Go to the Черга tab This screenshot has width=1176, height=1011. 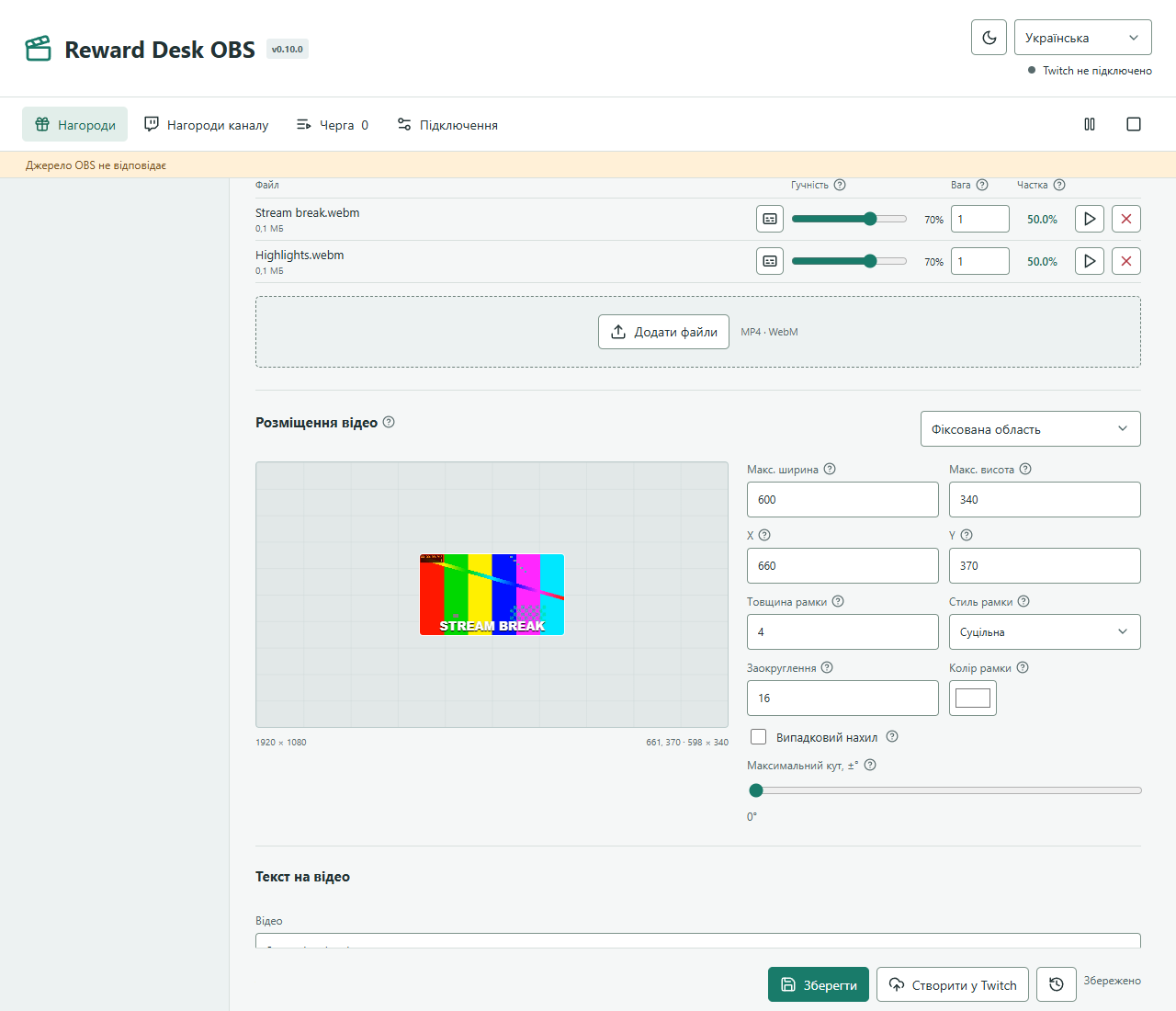[333, 124]
